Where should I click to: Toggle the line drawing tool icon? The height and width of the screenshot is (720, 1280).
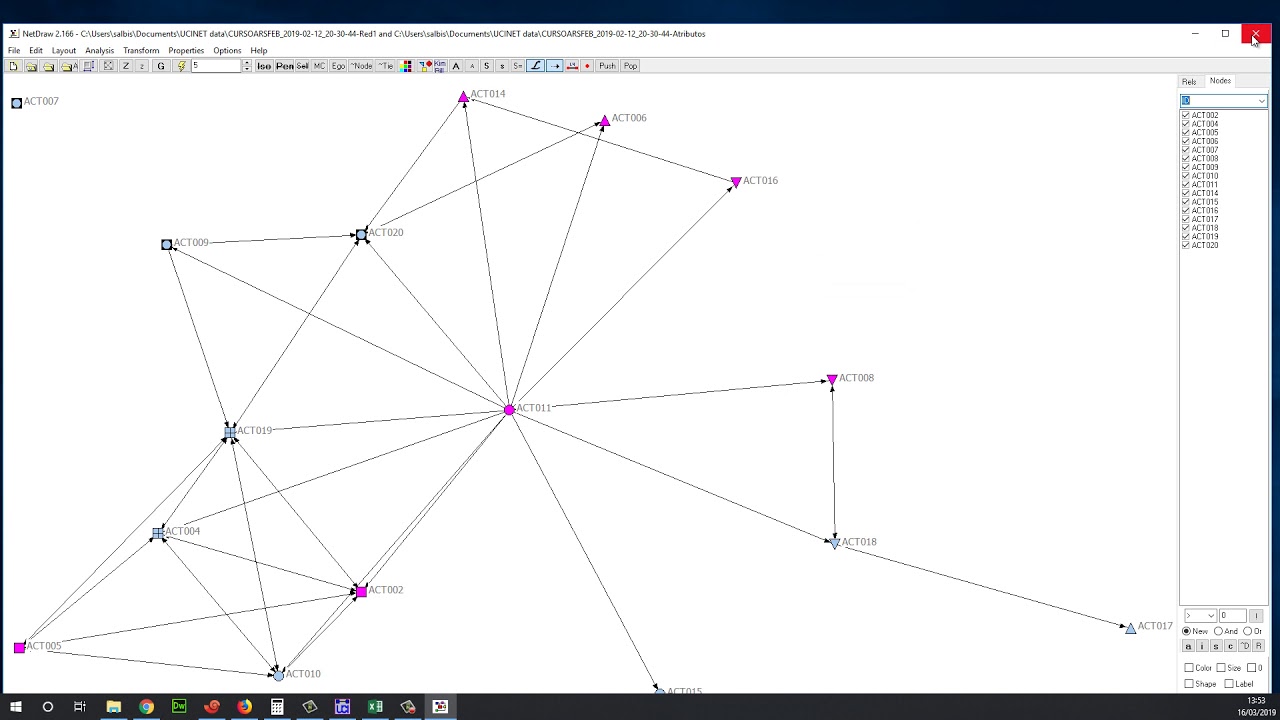coord(535,66)
